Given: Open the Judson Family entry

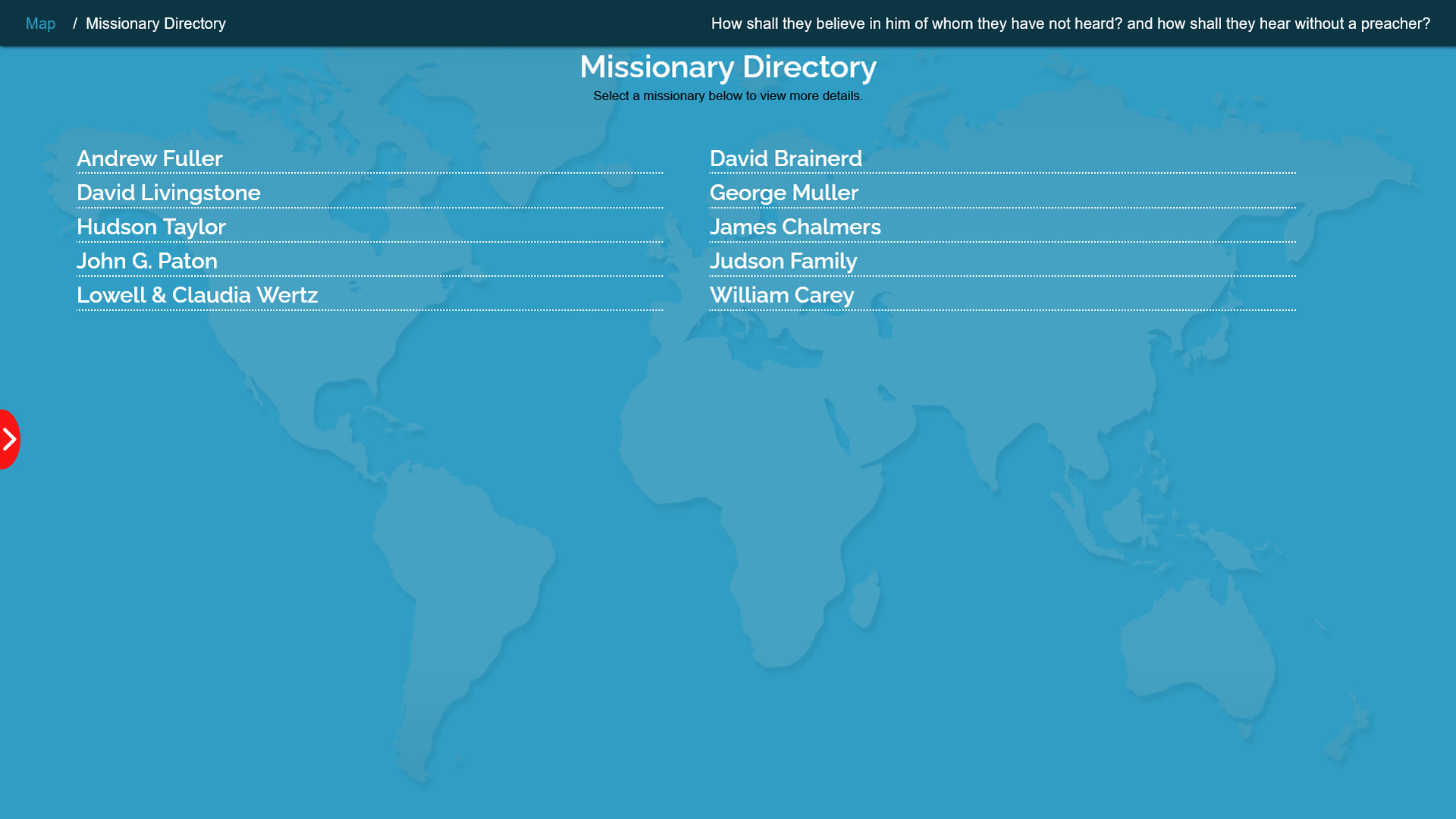Looking at the screenshot, I should [783, 261].
